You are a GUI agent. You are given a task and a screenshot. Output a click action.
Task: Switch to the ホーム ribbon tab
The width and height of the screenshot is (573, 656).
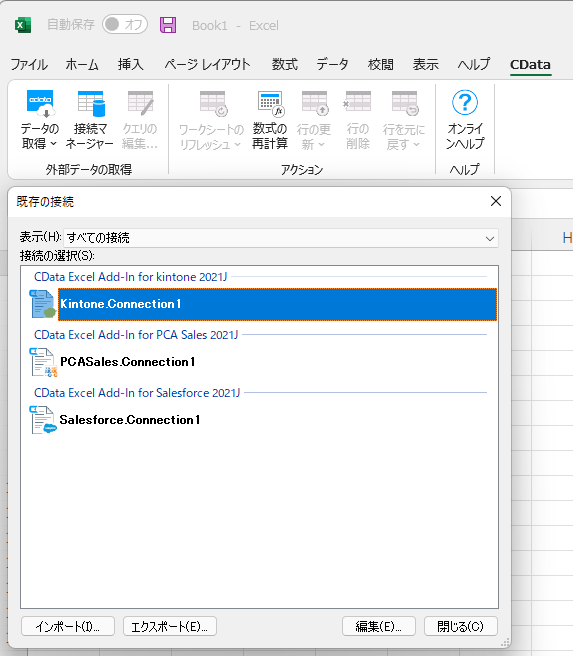pyautogui.click(x=82, y=64)
